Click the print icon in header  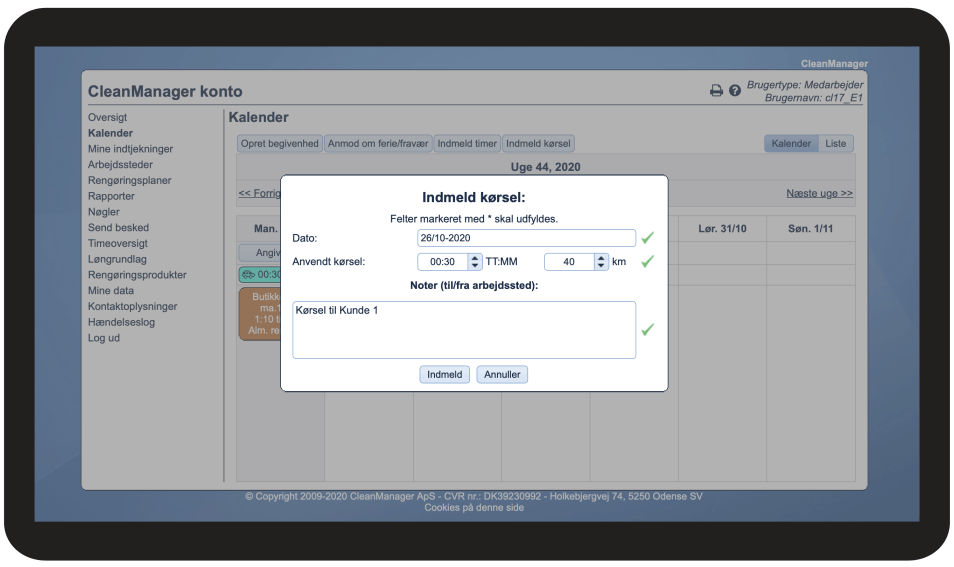(x=716, y=91)
